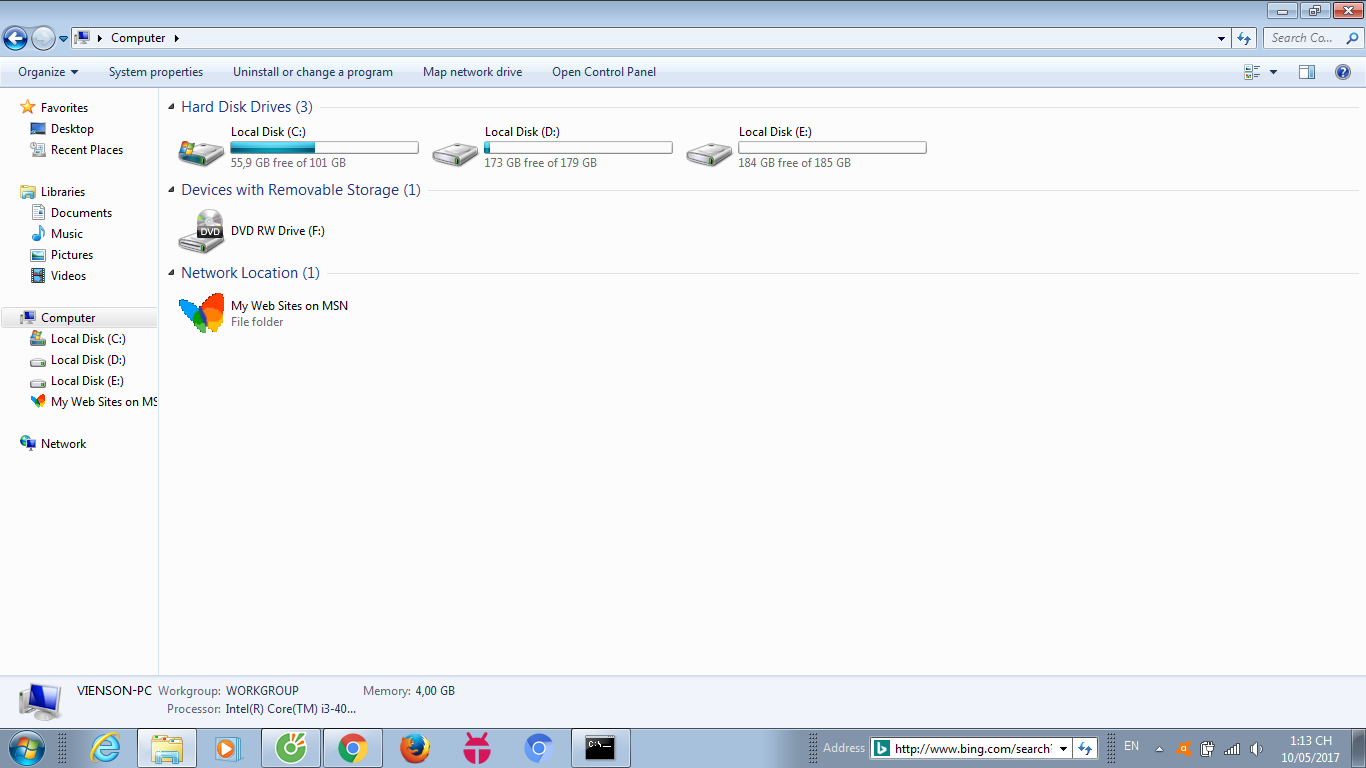The height and width of the screenshot is (768, 1366).
Task: Open Recent Places in the navigation pane
Action: [87, 150]
